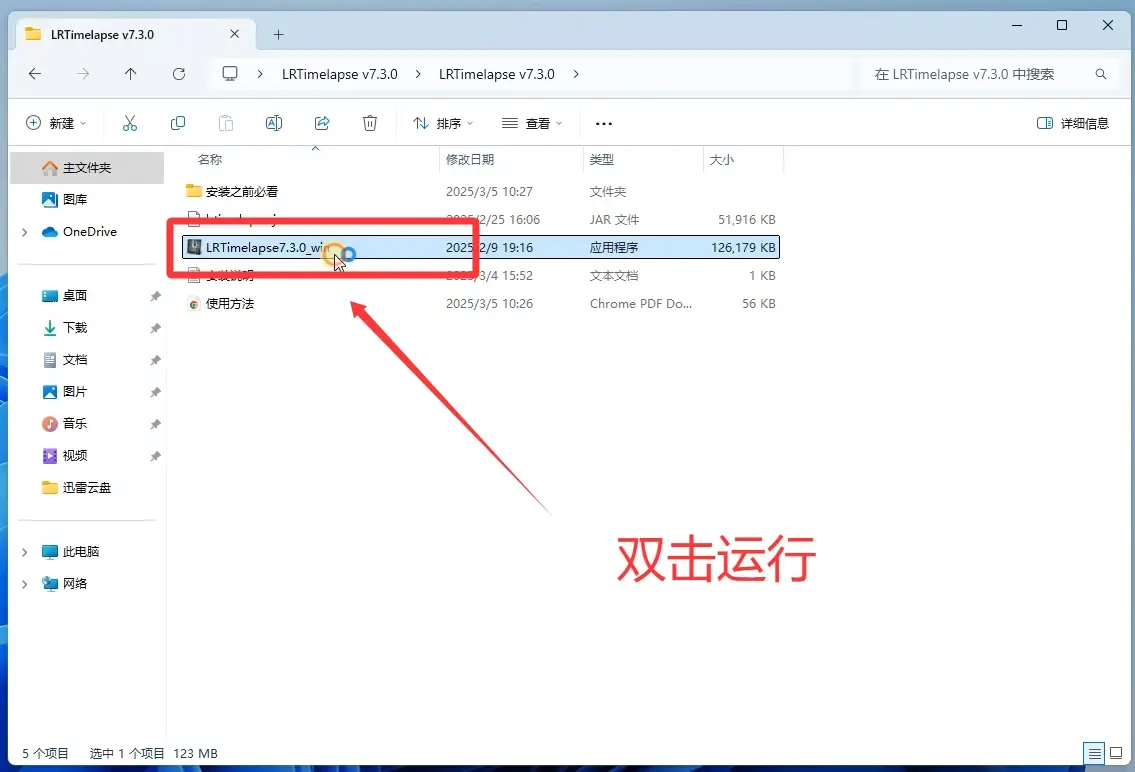Open a new tab with plus button

click(279, 34)
